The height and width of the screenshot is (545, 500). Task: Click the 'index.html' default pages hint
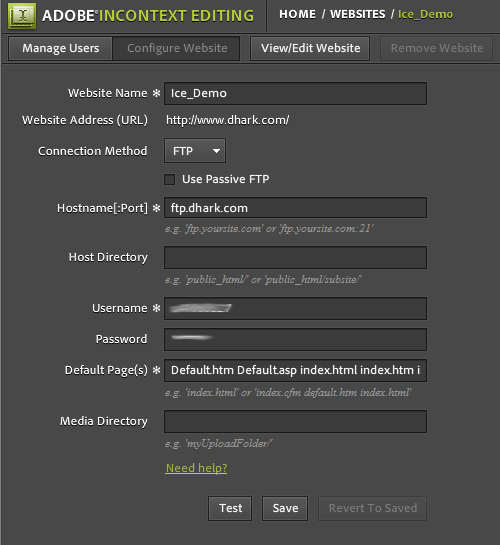pos(288,393)
